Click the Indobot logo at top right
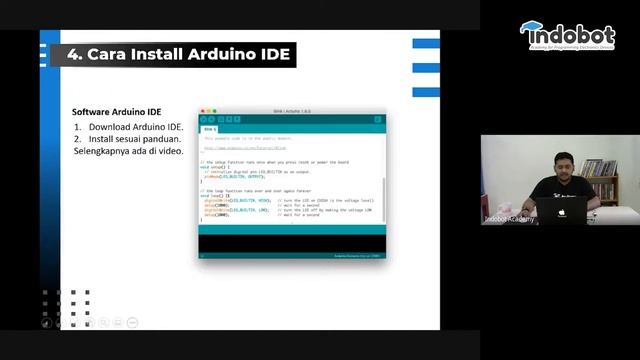The height and width of the screenshot is (360, 640). 567,36
